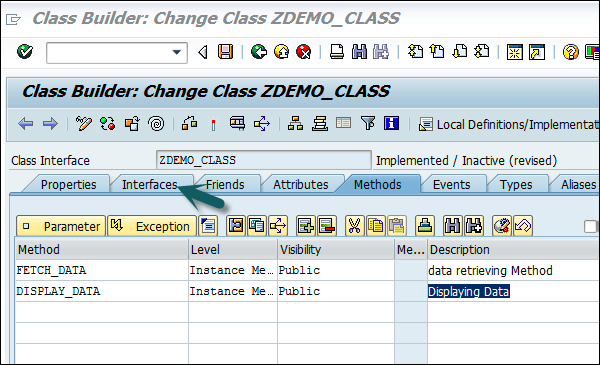Viewport: 600px width, 365px height.
Task: Activate class with the matchstick icon
Action: [x=213, y=124]
